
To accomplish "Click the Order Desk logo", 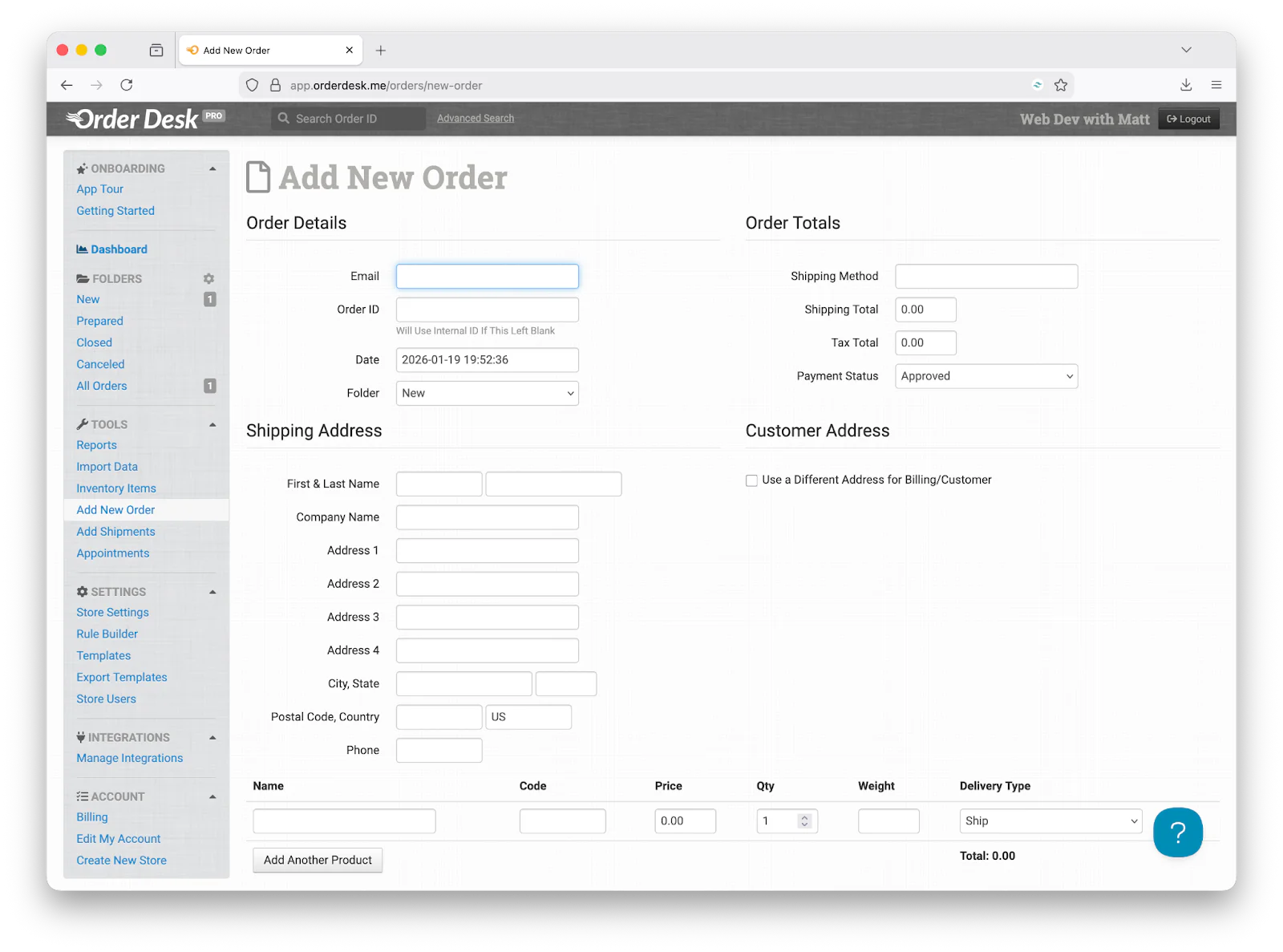I will pyautogui.click(x=133, y=118).
